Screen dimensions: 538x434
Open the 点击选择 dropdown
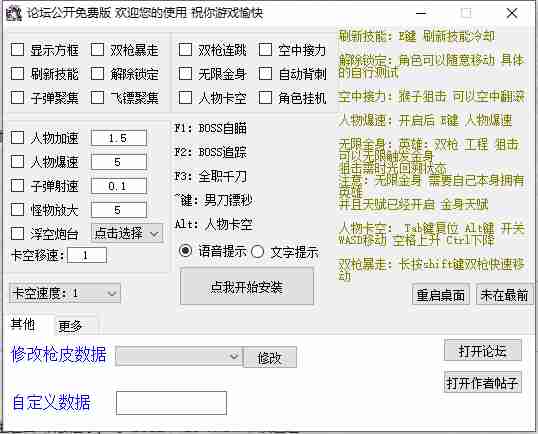(127, 234)
